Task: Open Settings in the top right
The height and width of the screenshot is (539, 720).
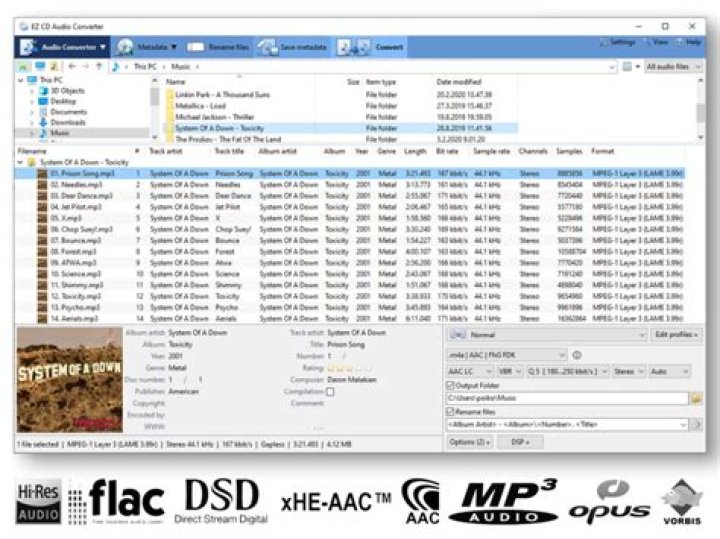Action: point(618,42)
